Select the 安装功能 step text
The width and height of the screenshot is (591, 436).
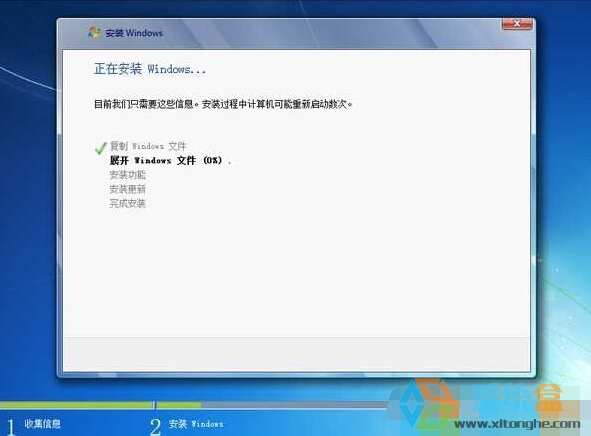tap(127, 175)
